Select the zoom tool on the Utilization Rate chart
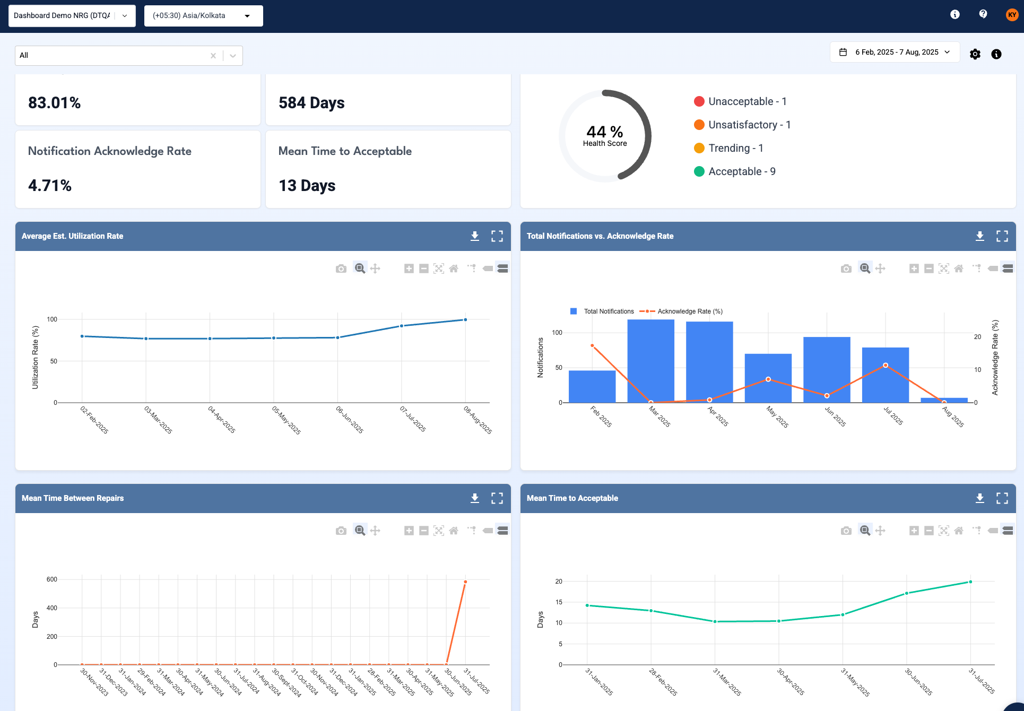1024x711 pixels. tap(359, 268)
